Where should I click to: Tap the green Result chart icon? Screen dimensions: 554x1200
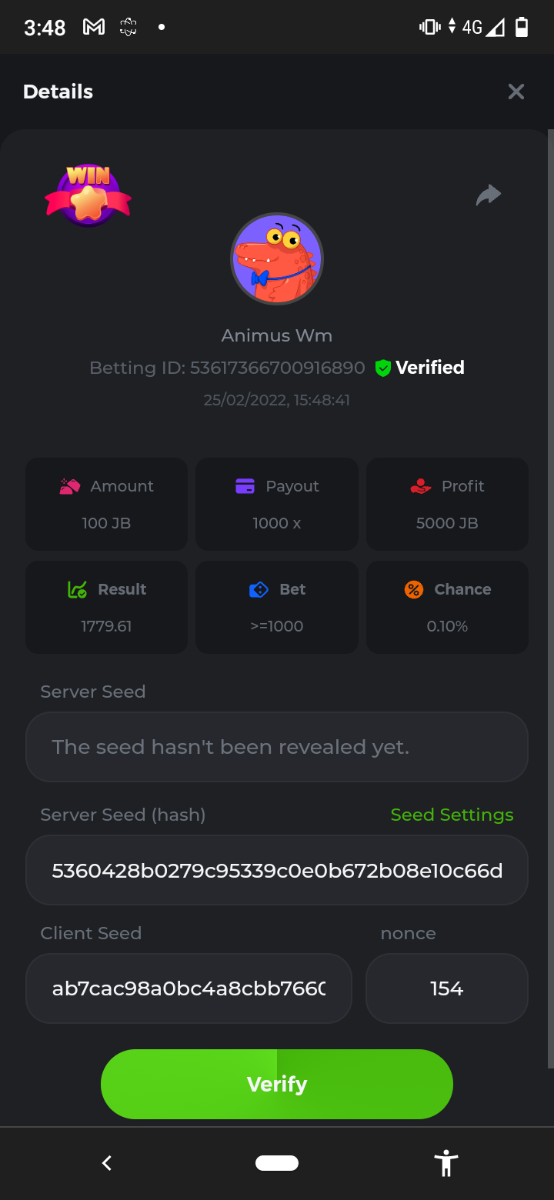77,590
